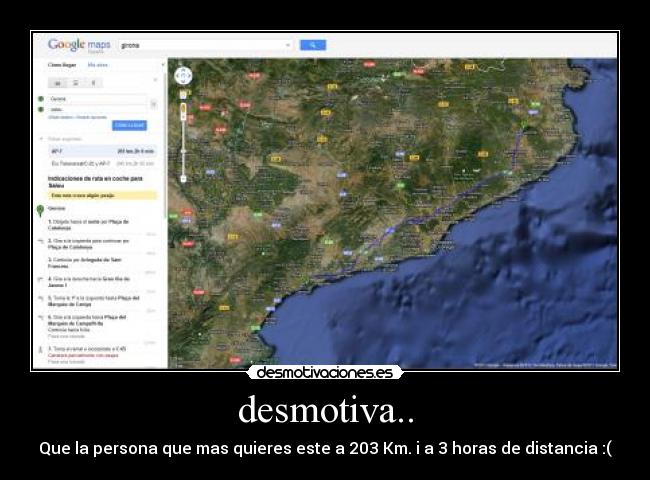
Task: Swap origin and destination with reverse icon
Action: [154, 104]
